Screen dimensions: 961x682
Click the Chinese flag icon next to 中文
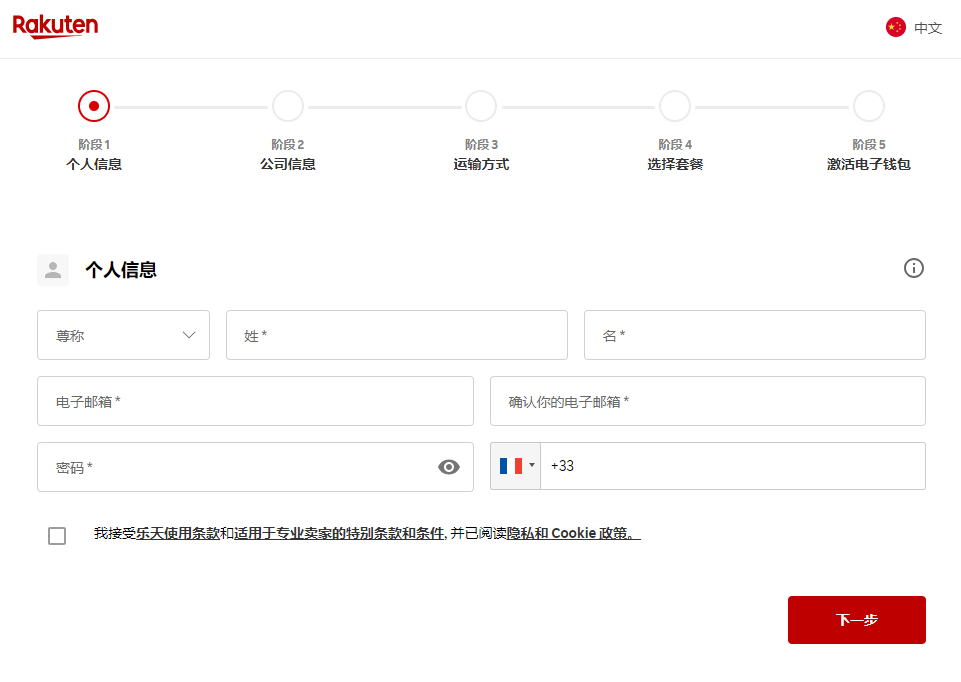(894, 27)
